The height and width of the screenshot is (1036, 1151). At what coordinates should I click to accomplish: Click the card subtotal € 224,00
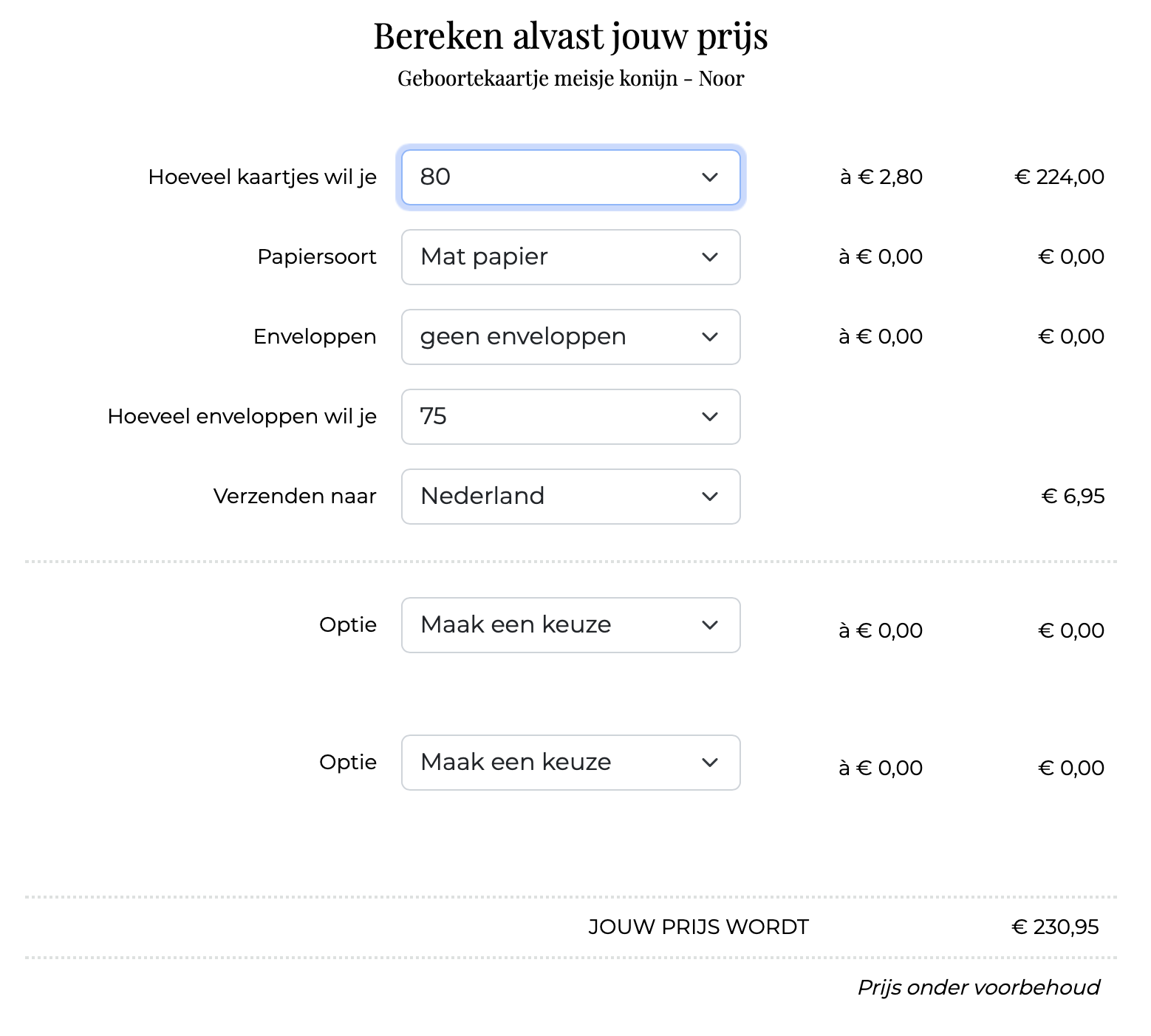pos(1059,177)
